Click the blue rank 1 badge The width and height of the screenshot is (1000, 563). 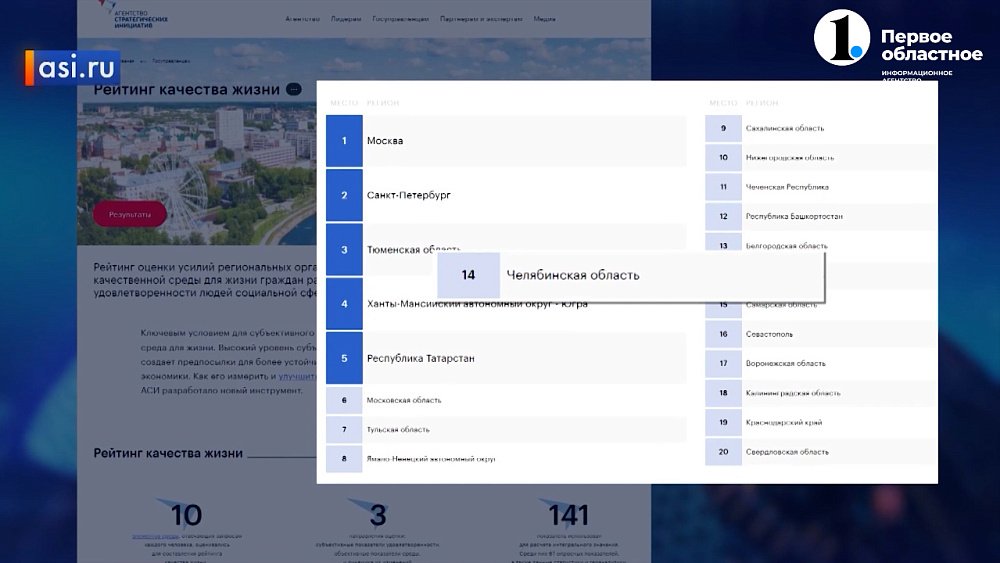tap(344, 141)
